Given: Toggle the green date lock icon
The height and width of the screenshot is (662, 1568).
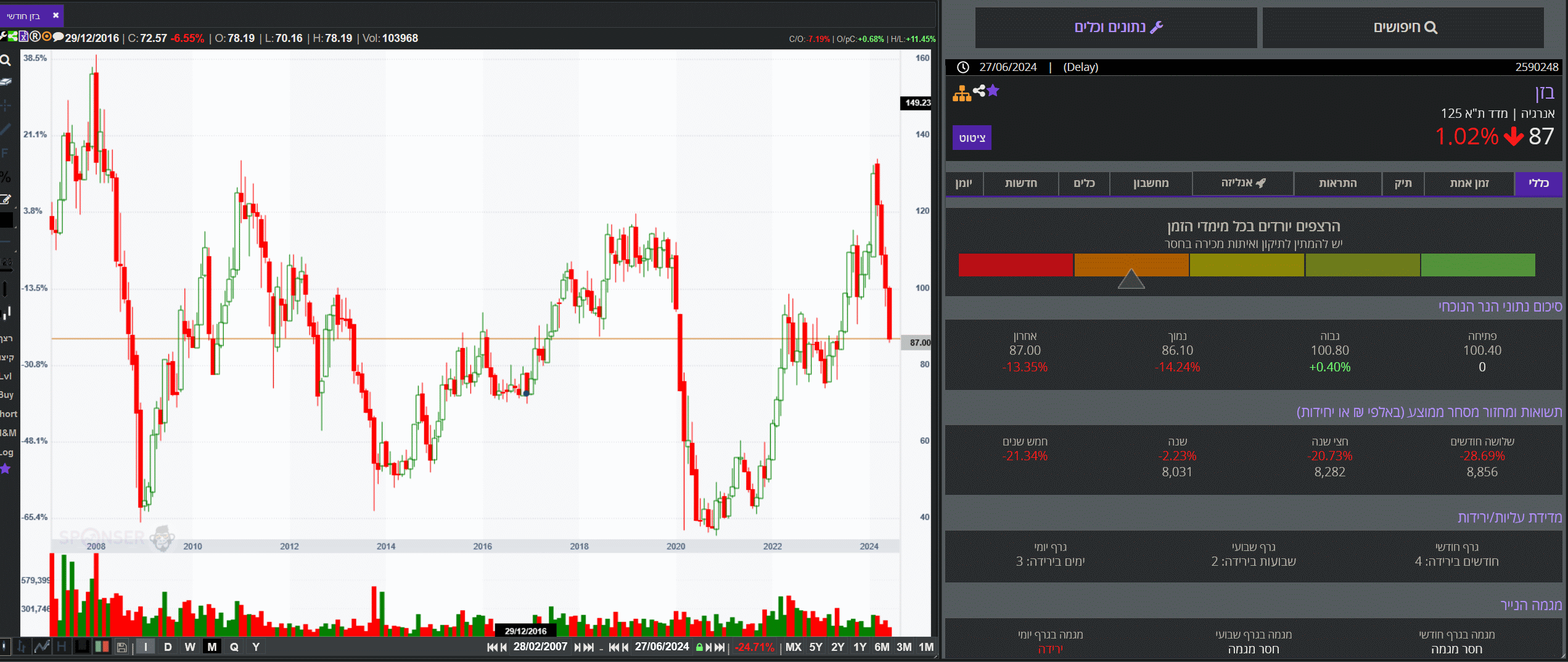Looking at the screenshot, I should [x=699, y=647].
